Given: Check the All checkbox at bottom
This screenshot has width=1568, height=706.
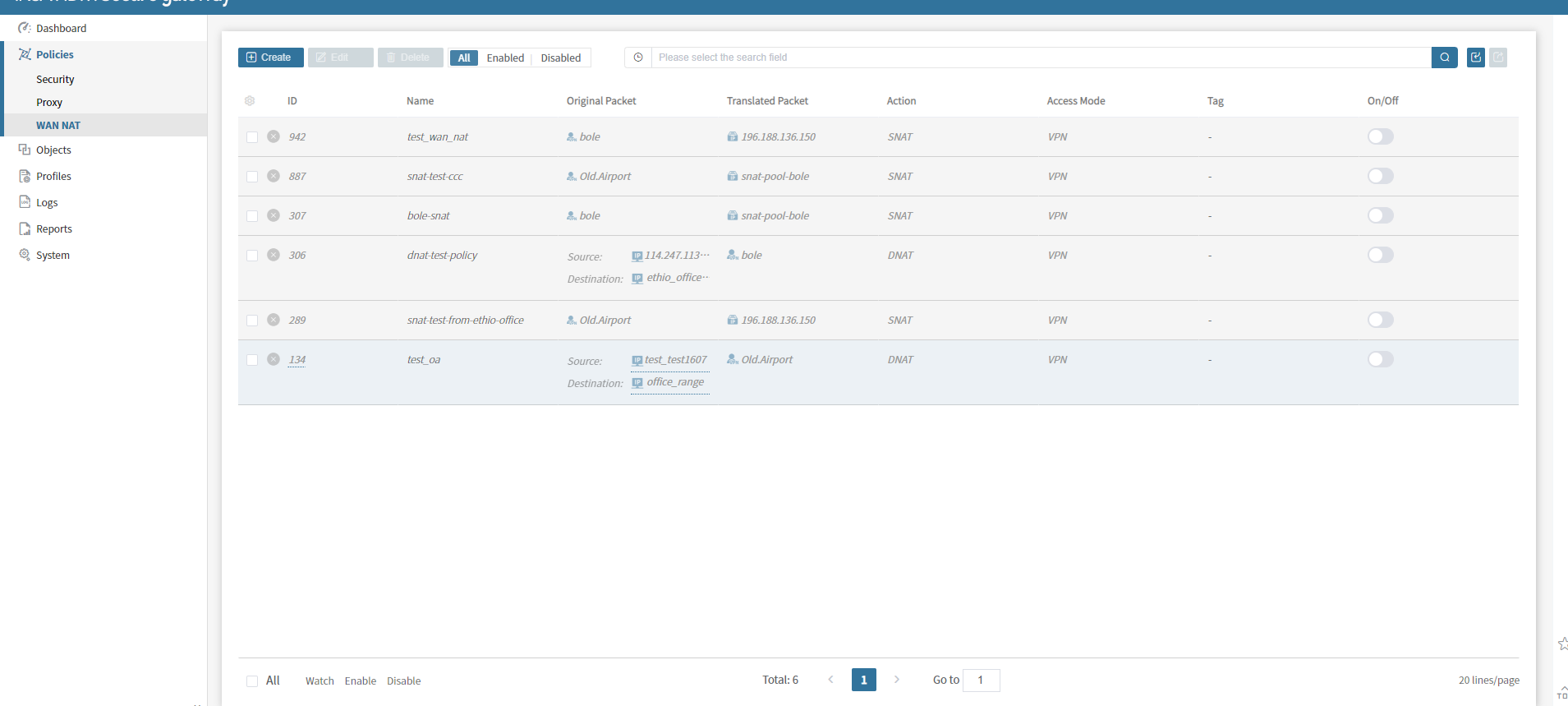Looking at the screenshot, I should pos(252,681).
